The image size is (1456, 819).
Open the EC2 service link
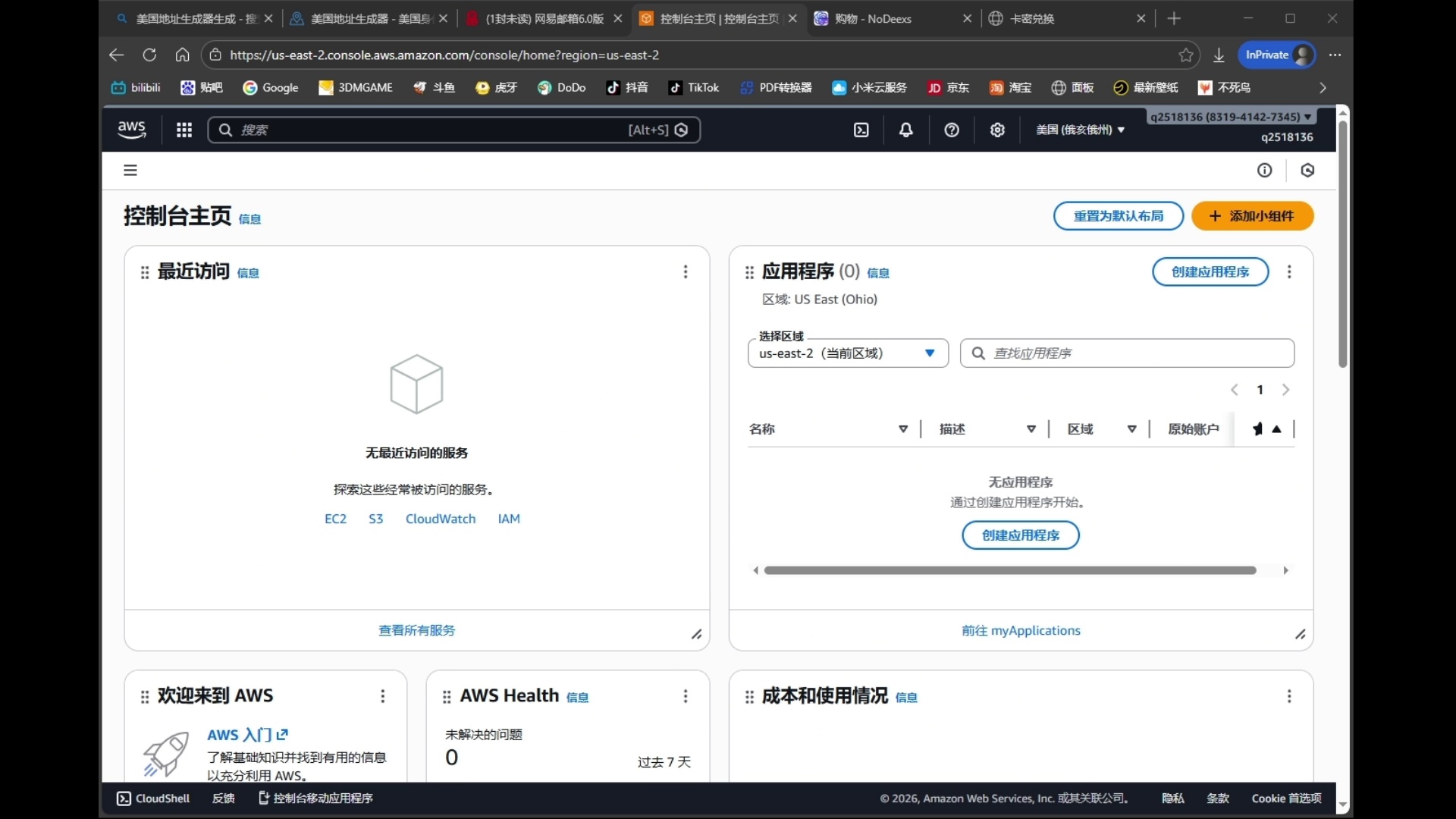pyautogui.click(x=336, y=519)
